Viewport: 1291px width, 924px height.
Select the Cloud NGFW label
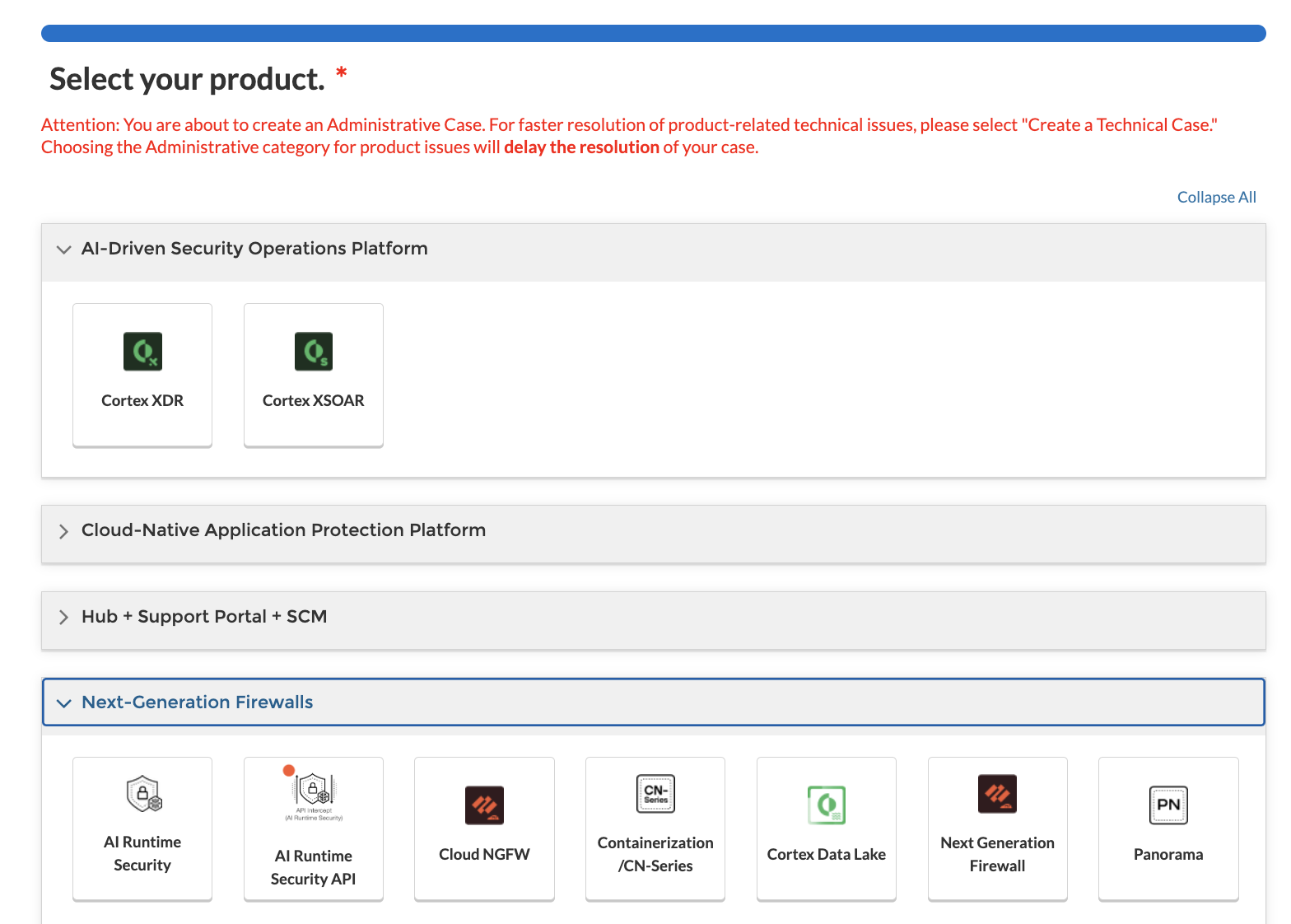click(484, 855)
